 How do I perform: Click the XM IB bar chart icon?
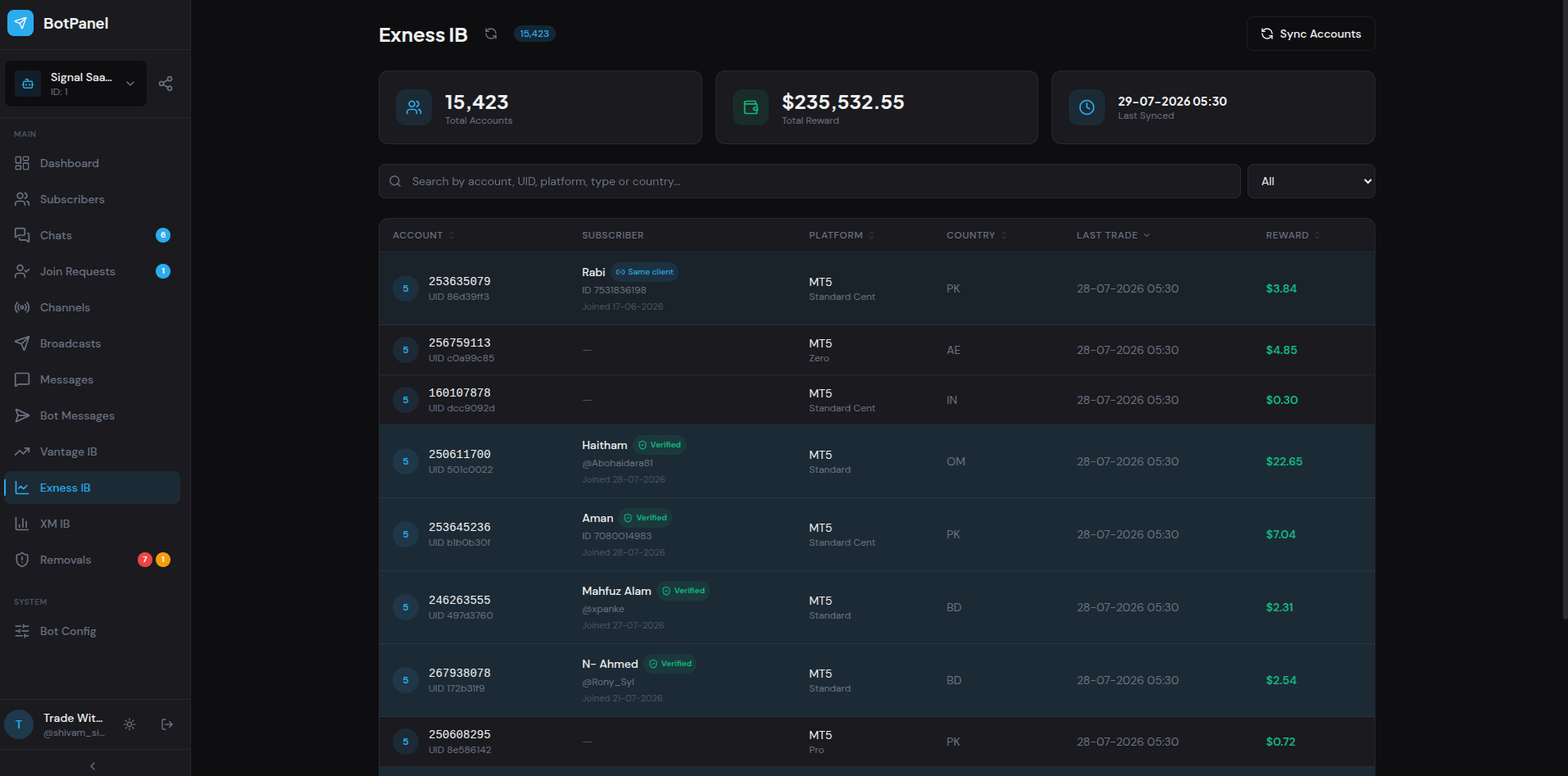(22, 524)
